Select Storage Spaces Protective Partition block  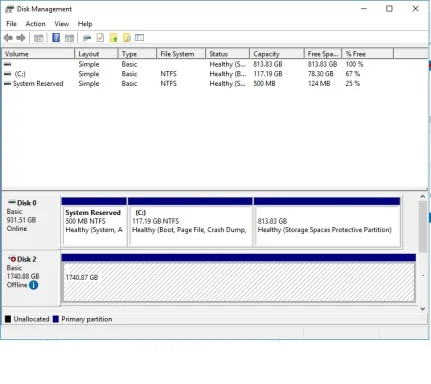coord(327,222)
